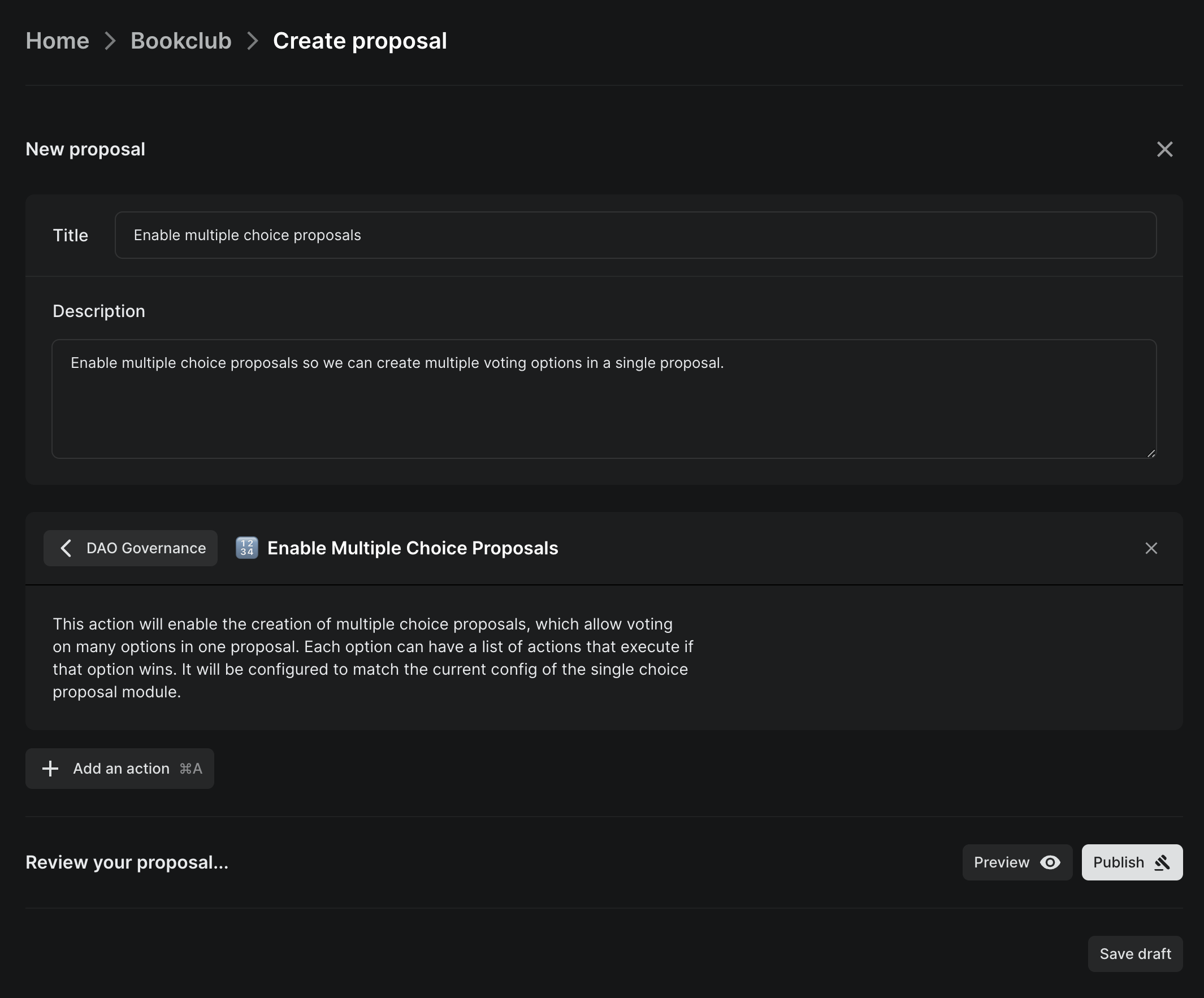Close the New proposal form
This screenshot has height=998, width=1204.
tap(1164, 149)
